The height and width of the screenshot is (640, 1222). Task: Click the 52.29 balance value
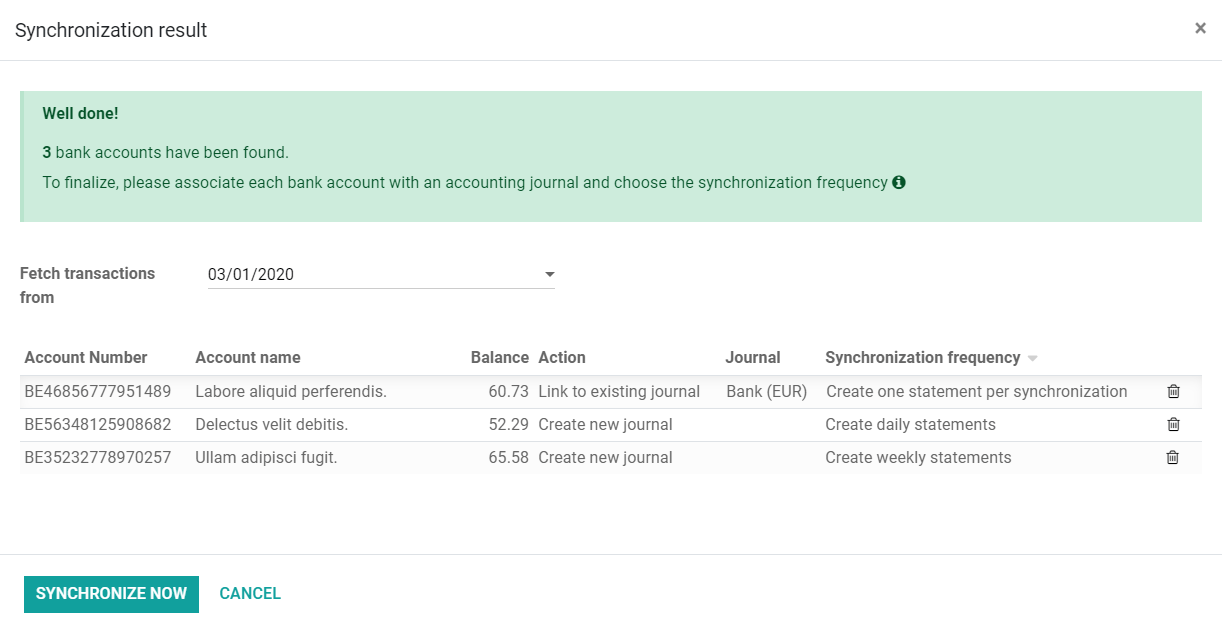(x=508, y=424)
